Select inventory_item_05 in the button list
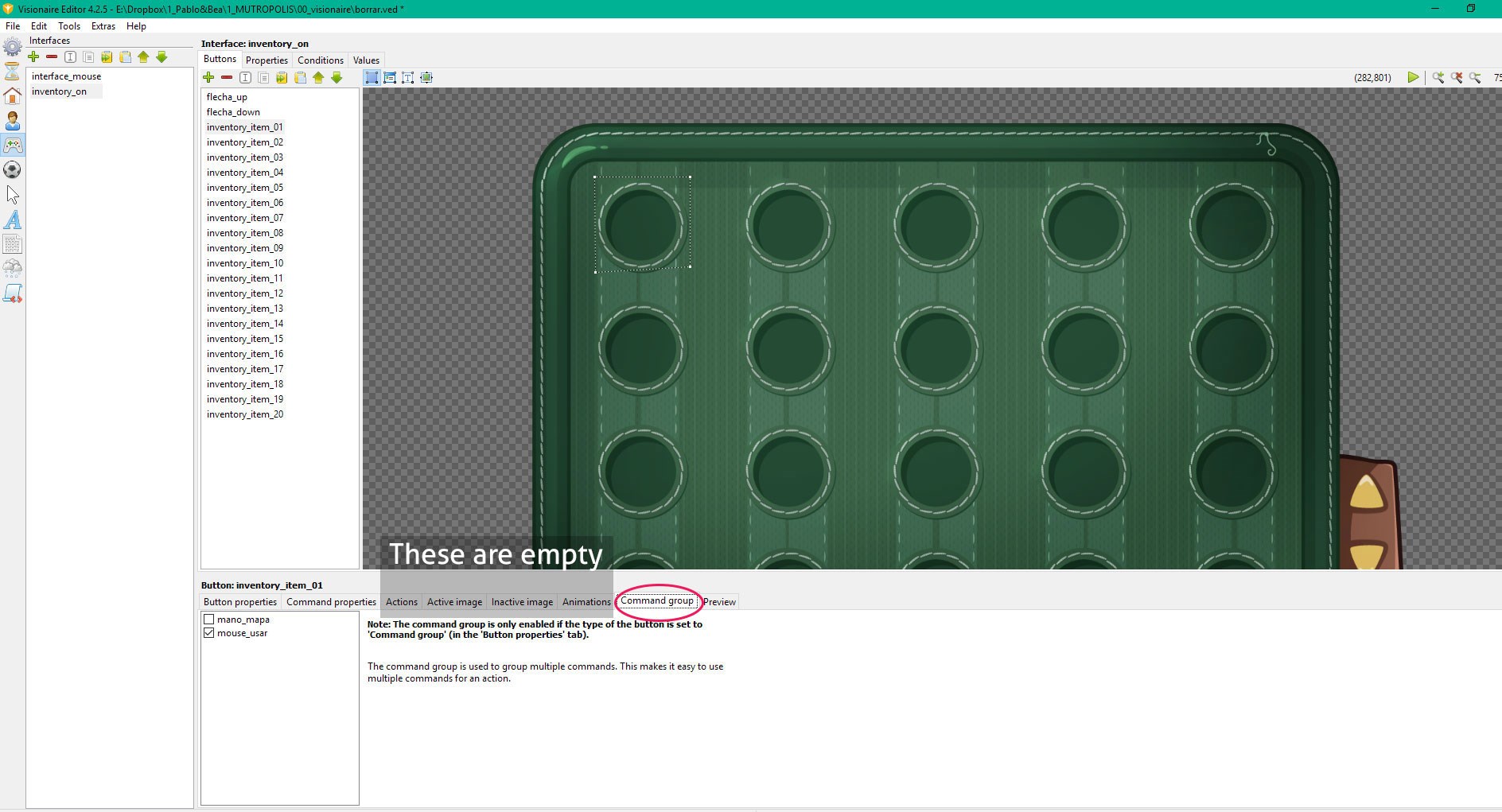The image size is (1502, 812). [245, 188]
